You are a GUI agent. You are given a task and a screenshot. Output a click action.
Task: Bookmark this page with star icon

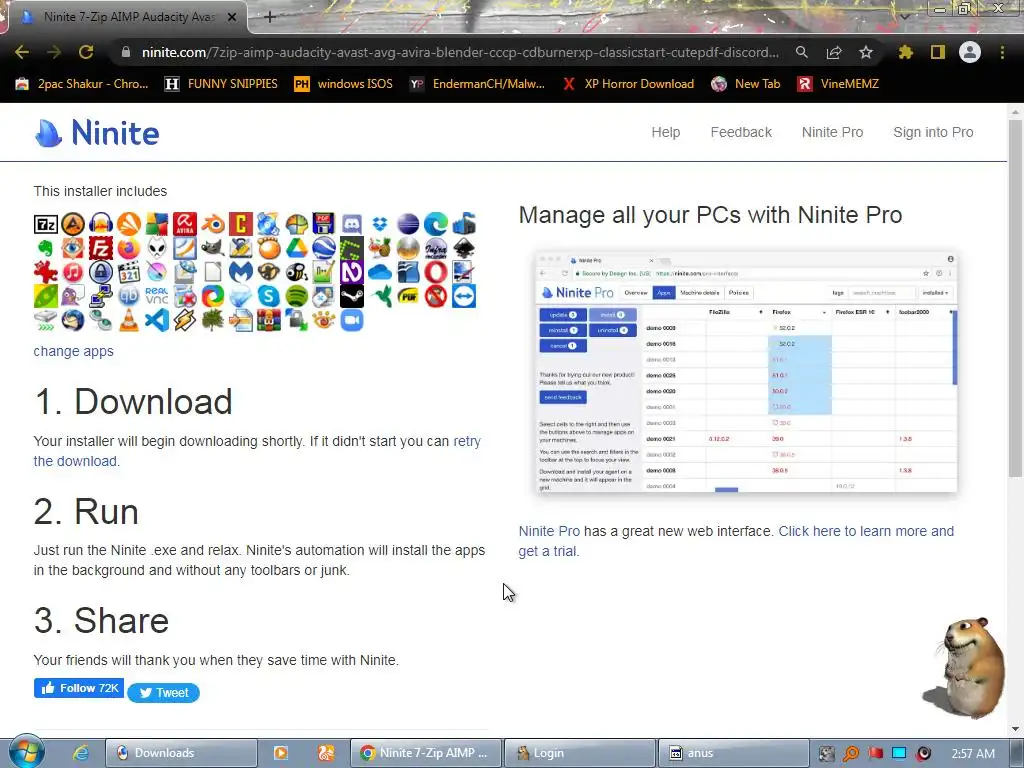[x=865, y=52]
